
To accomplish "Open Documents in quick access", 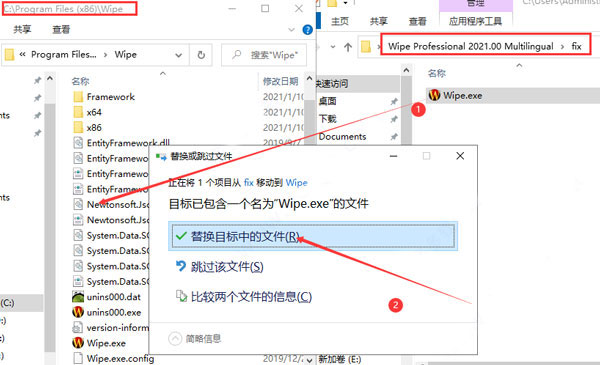I will 342,136.
